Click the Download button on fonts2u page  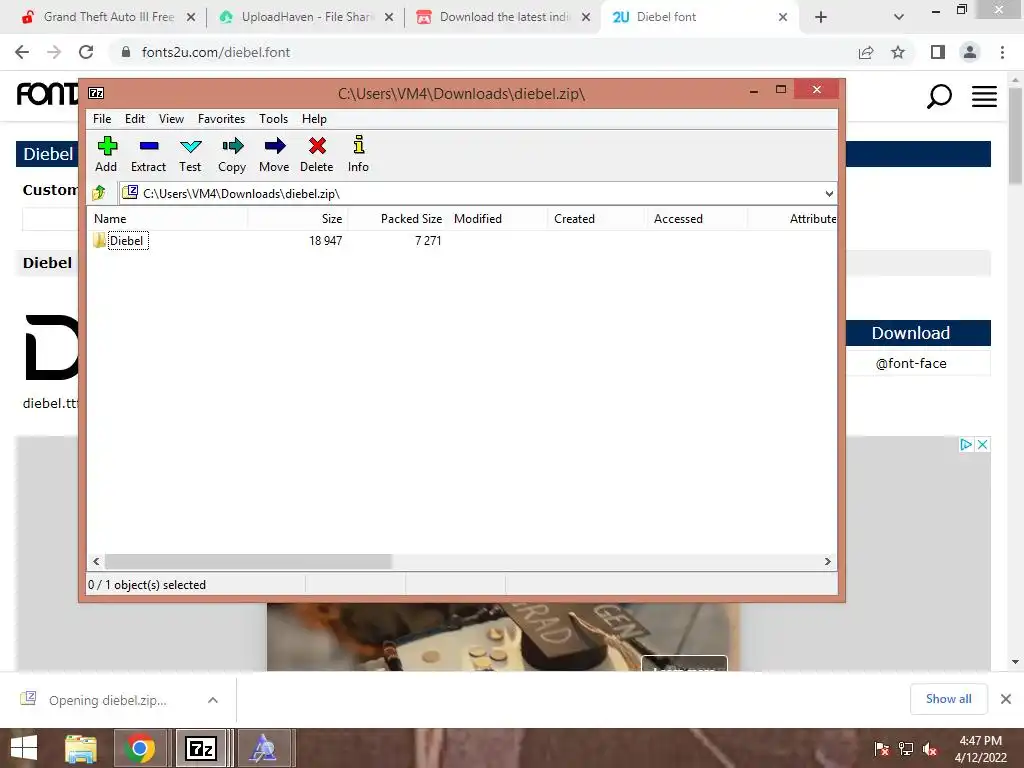coord(911,333)
